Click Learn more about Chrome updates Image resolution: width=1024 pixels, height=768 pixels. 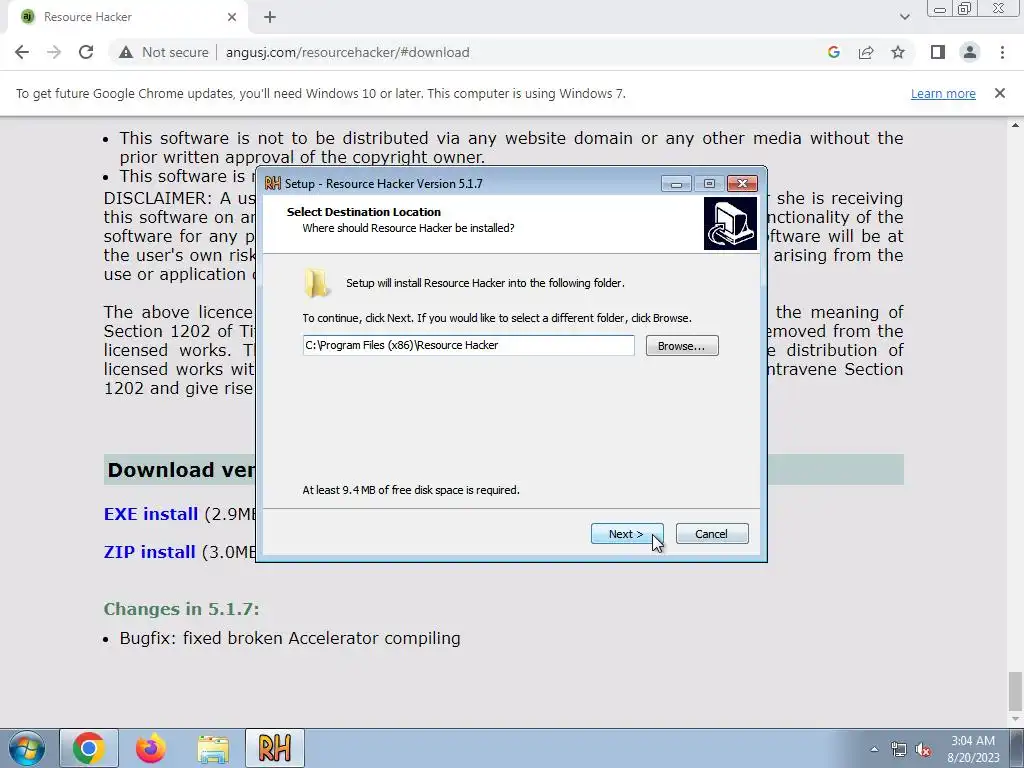pos(943,93)
